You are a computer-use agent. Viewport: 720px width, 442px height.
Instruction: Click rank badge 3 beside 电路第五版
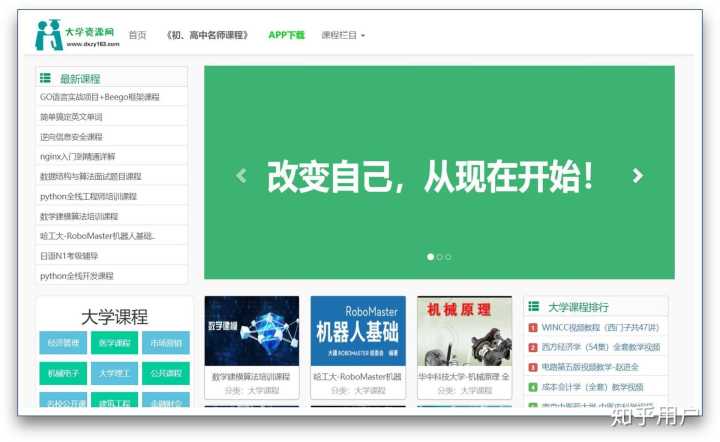pos(533,367)
